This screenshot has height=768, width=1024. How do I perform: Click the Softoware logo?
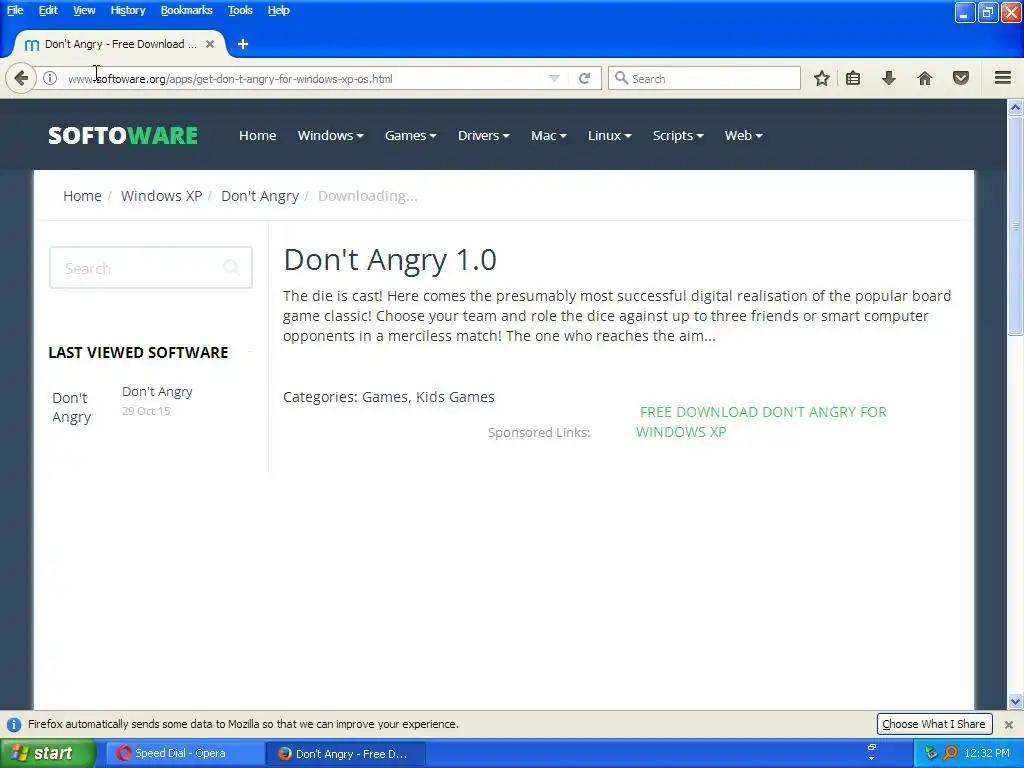pyautogui.click(x=123, y=135)
